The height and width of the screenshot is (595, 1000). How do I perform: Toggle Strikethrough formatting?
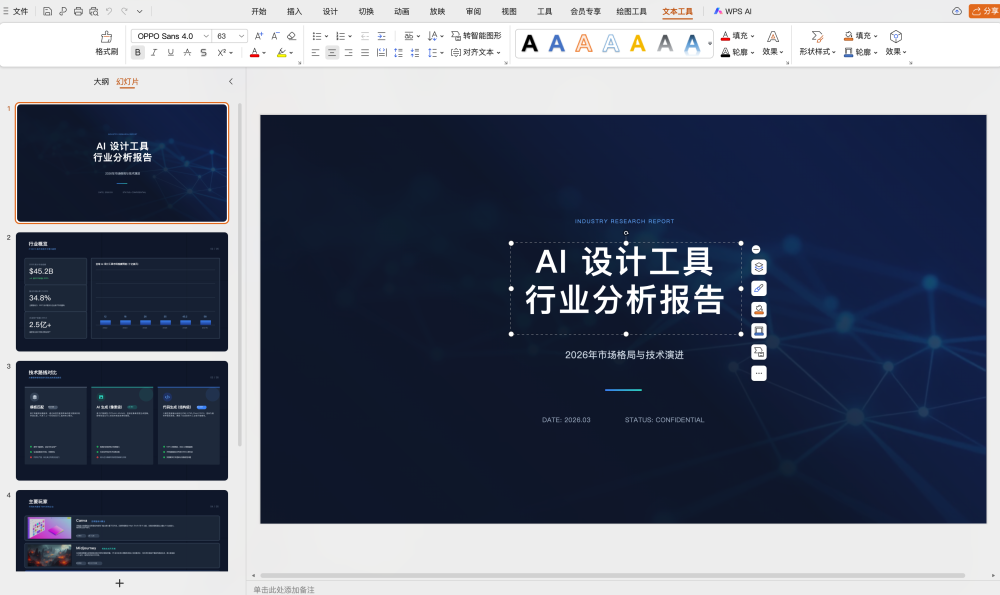coord(187,53)
